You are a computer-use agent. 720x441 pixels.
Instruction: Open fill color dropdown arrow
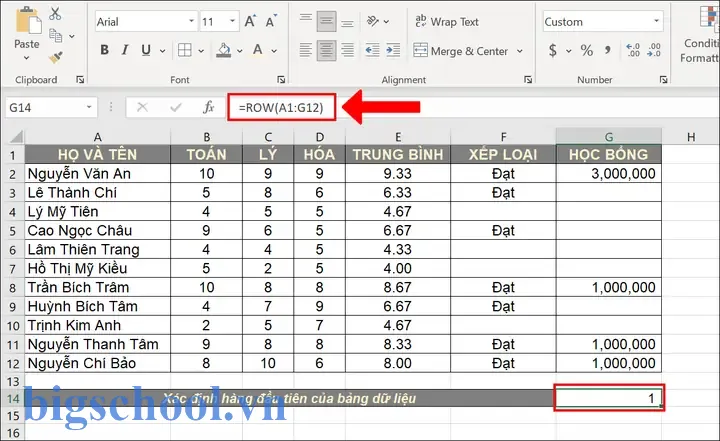point(240,51)
